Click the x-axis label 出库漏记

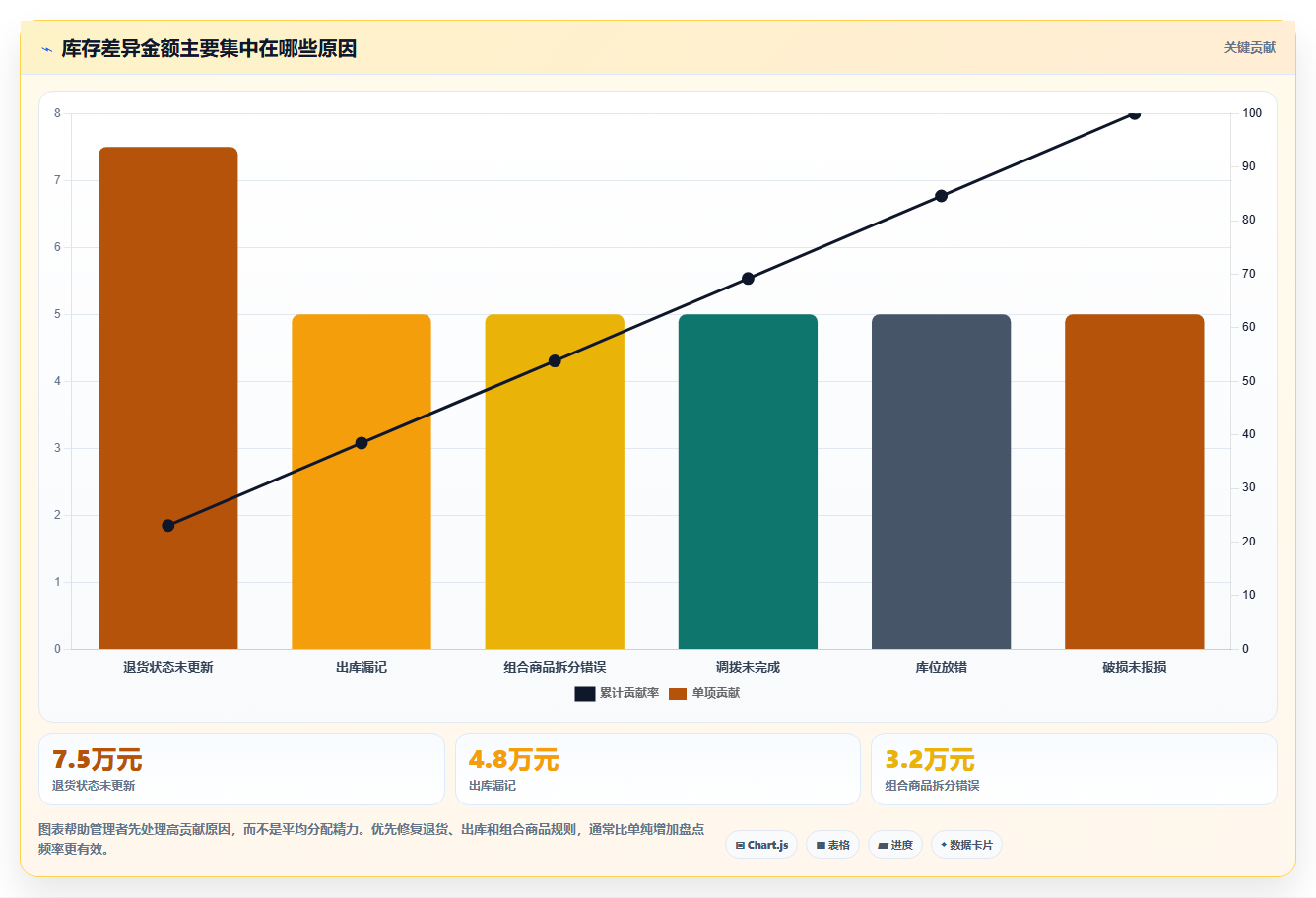coord(362,667)
